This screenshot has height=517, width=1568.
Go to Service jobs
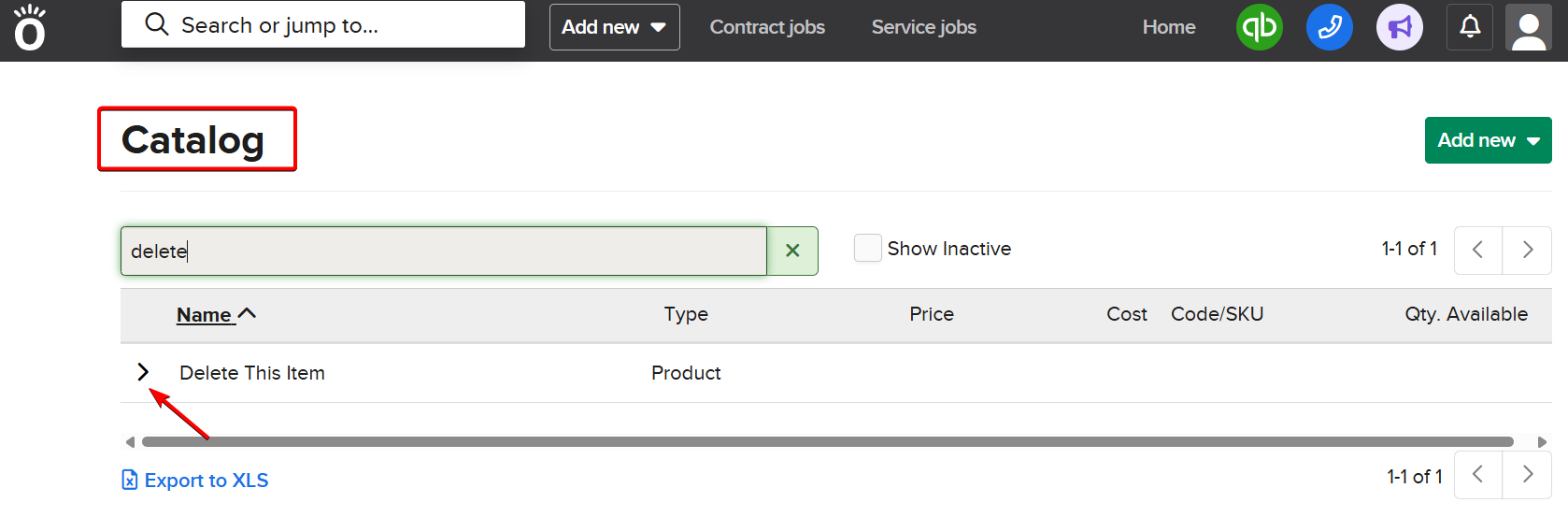[x=923, y=27]
